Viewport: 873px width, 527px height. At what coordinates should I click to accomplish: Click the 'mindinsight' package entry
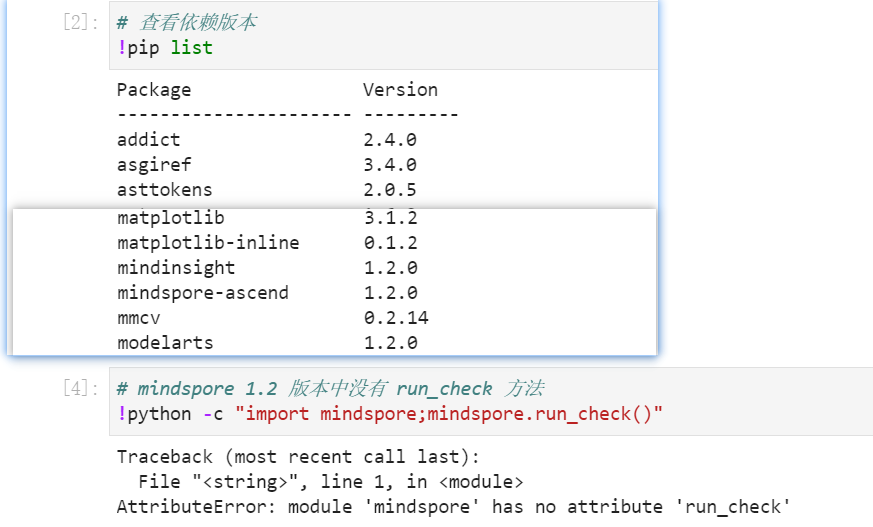(x=176, y=268)
